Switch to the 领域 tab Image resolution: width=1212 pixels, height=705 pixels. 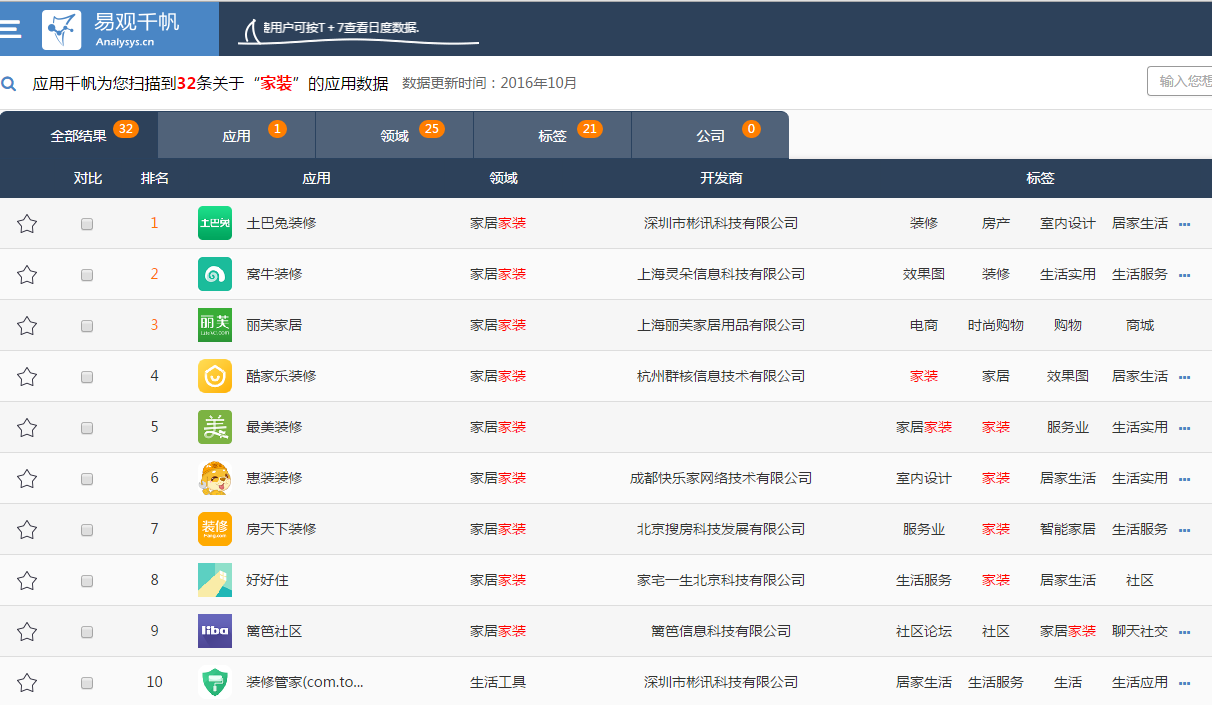pyautogui.click(x=395, y=135)
